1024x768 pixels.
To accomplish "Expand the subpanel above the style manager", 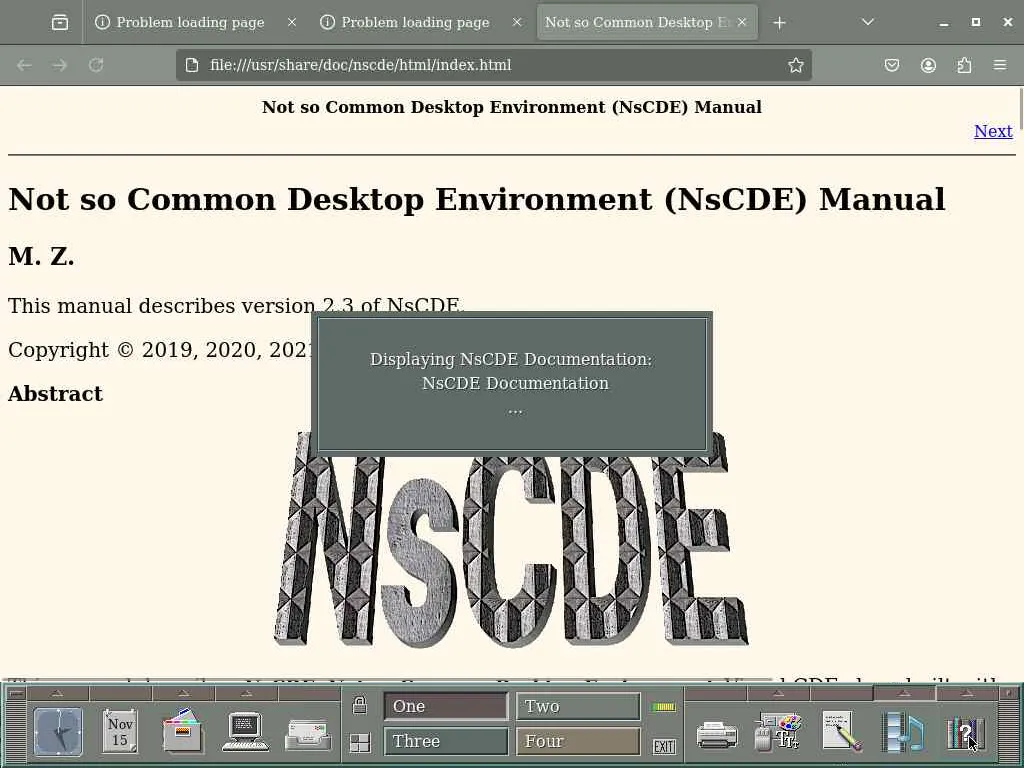I will [x=778, y=693].
